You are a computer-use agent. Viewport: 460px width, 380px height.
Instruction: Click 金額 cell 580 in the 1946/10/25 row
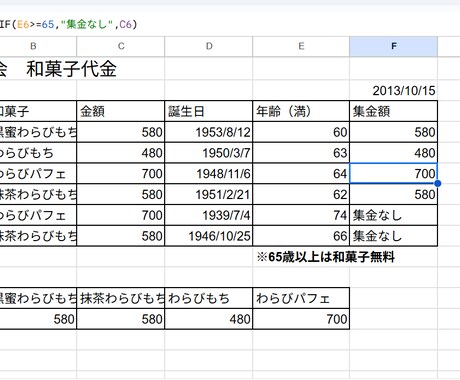pyautogui.click(x=121, y=236)
